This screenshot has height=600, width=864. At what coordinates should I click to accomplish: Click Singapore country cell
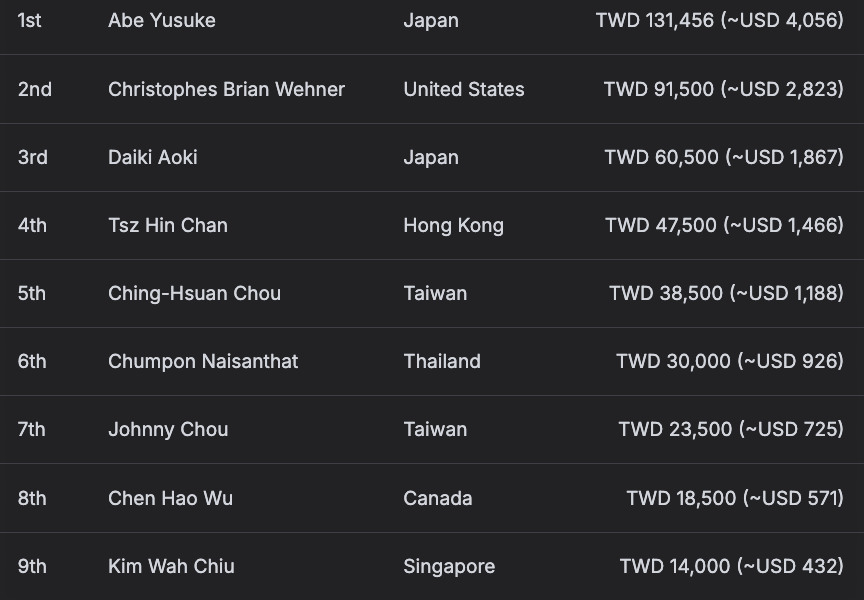pos(449,566)
